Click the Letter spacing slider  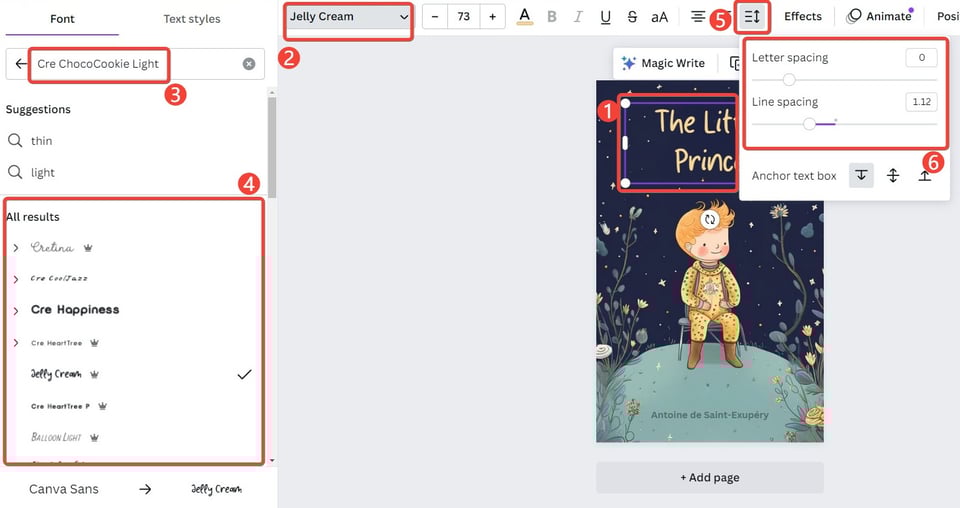point(844,80)
